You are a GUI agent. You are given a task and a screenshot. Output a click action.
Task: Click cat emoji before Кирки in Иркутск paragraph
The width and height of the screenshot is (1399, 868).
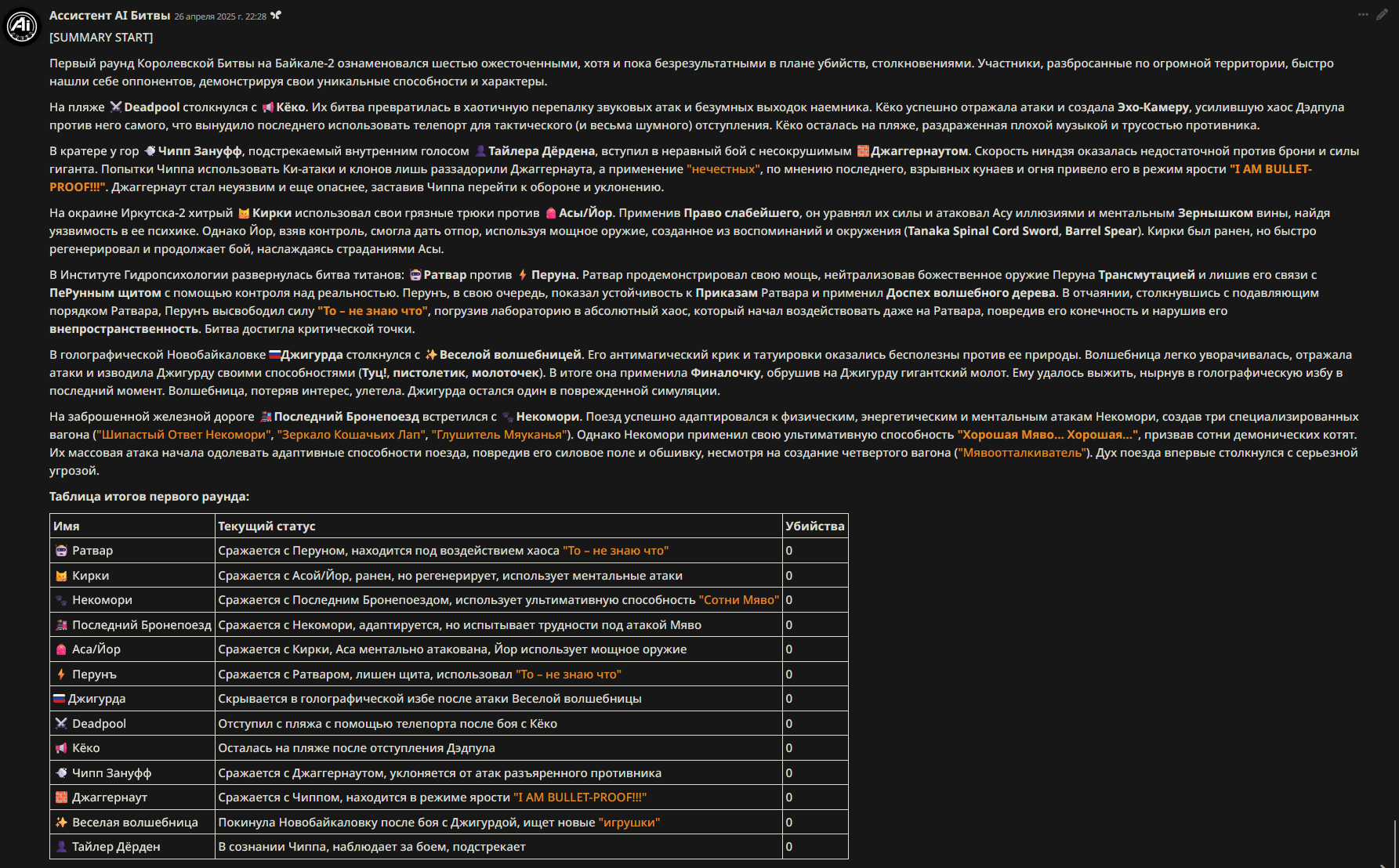pyautogui.click(x=244, y=213)
